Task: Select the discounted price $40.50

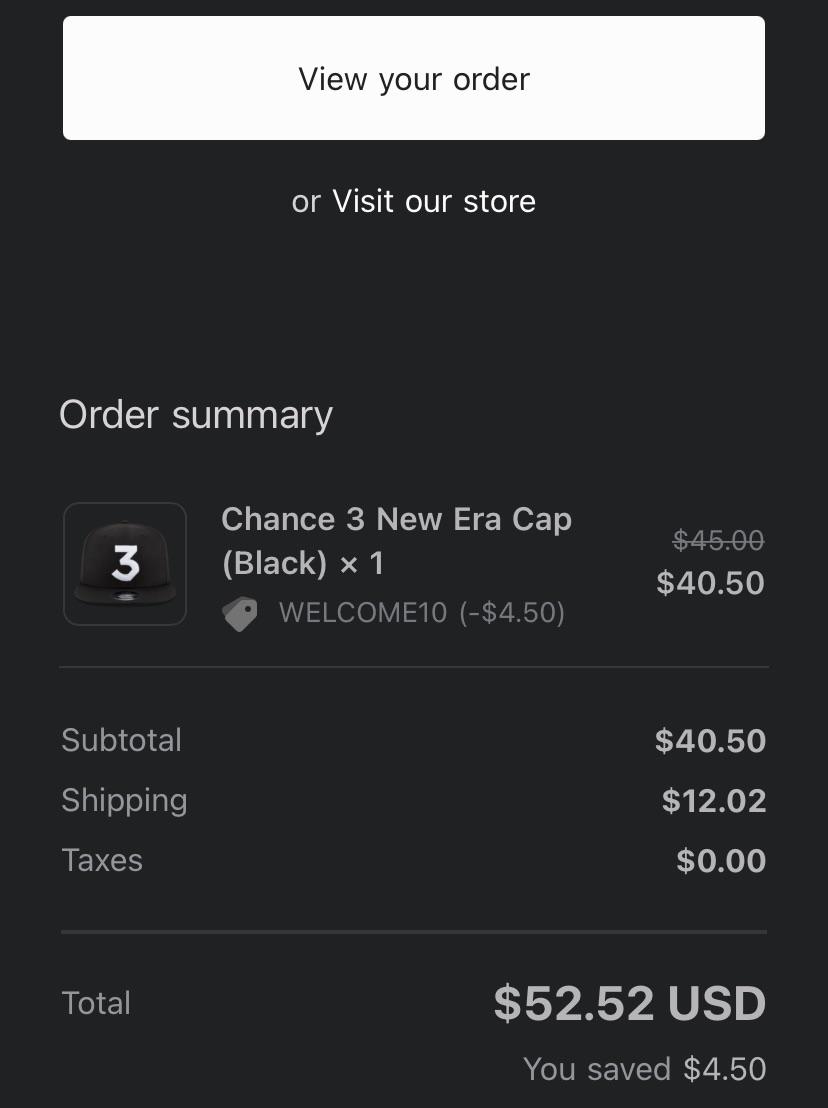Action: point(710,583)
